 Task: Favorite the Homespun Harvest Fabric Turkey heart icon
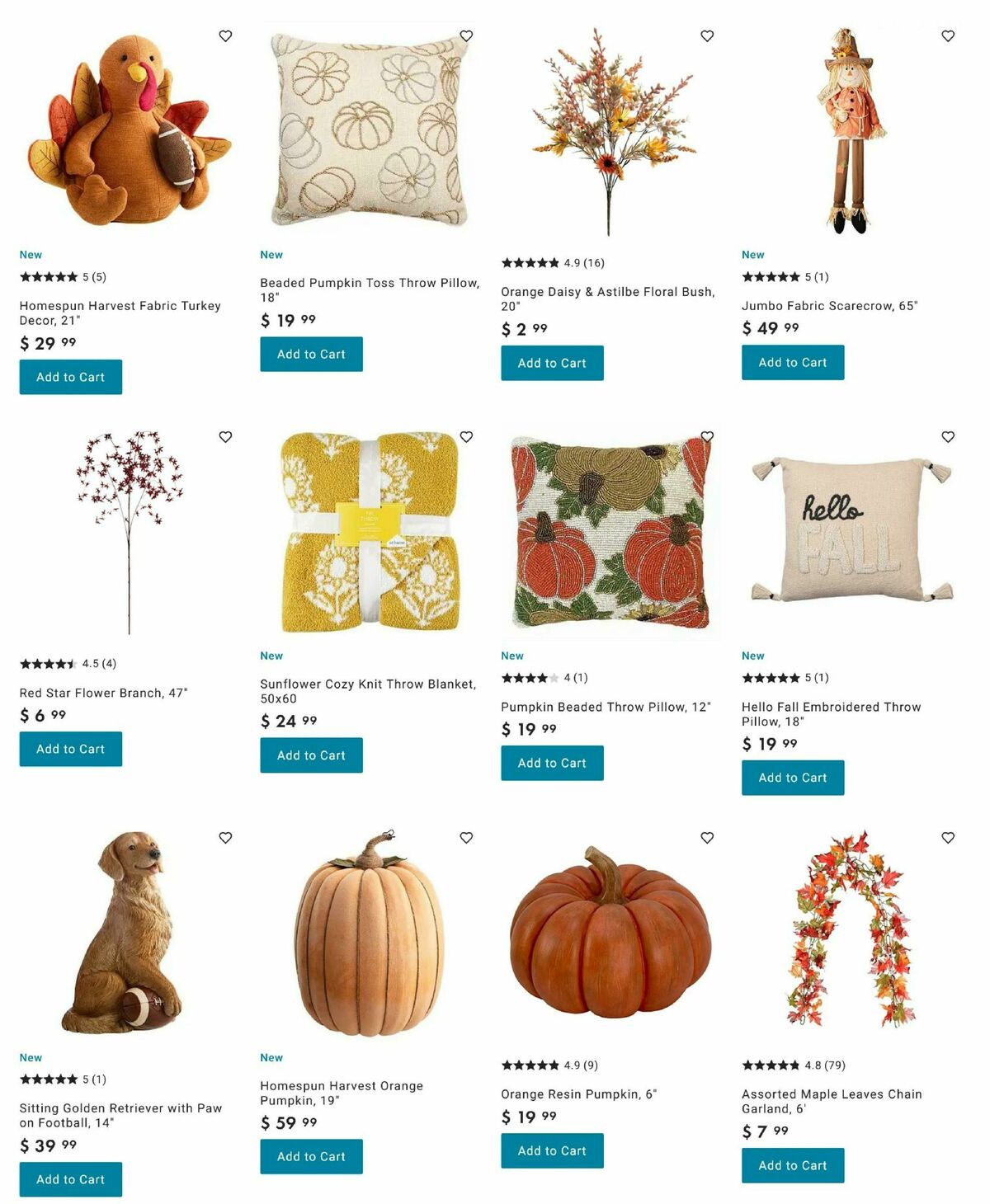(225, 36)
